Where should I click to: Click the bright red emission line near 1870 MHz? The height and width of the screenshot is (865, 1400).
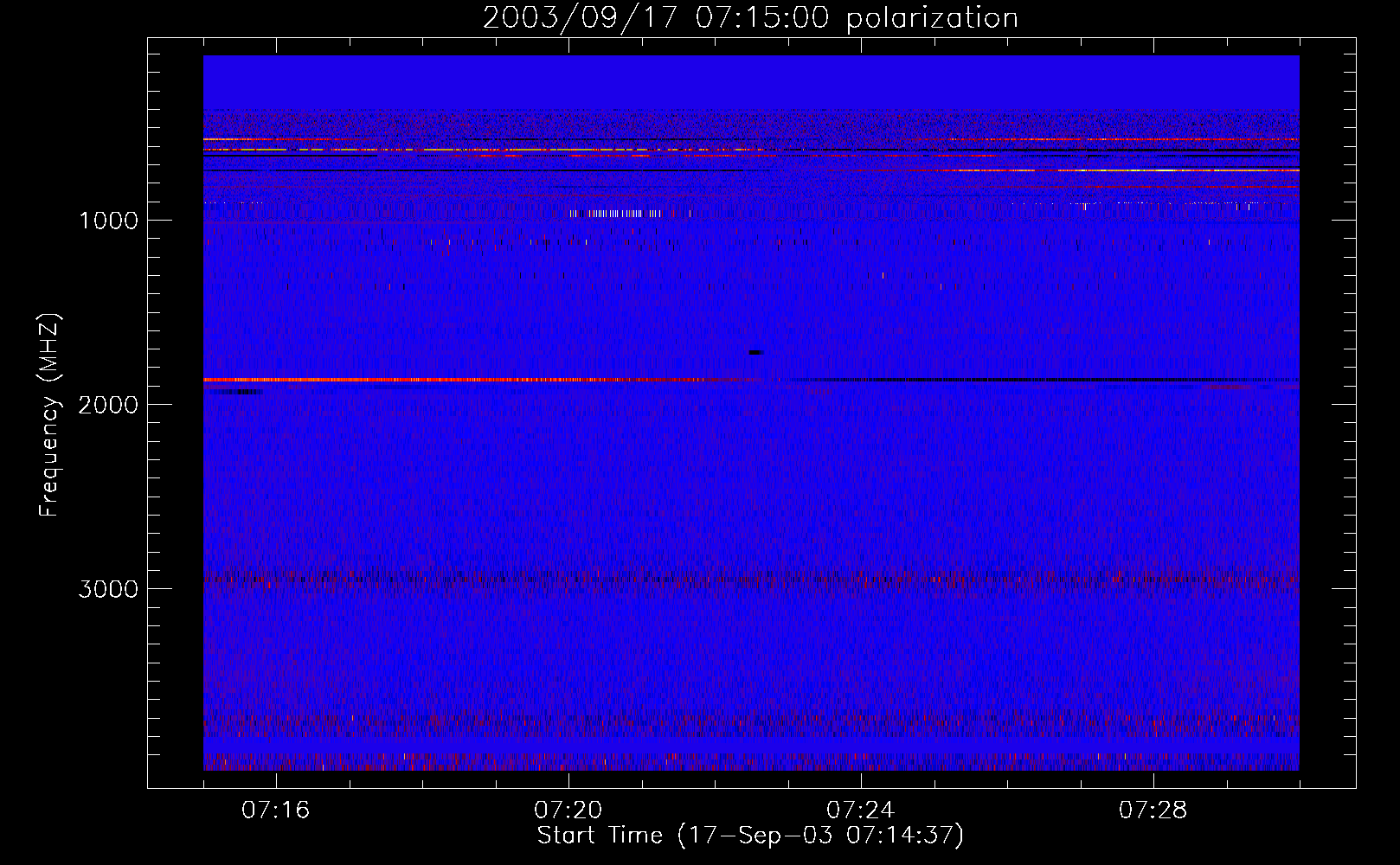pyautogui.click(x=467, y=380)
